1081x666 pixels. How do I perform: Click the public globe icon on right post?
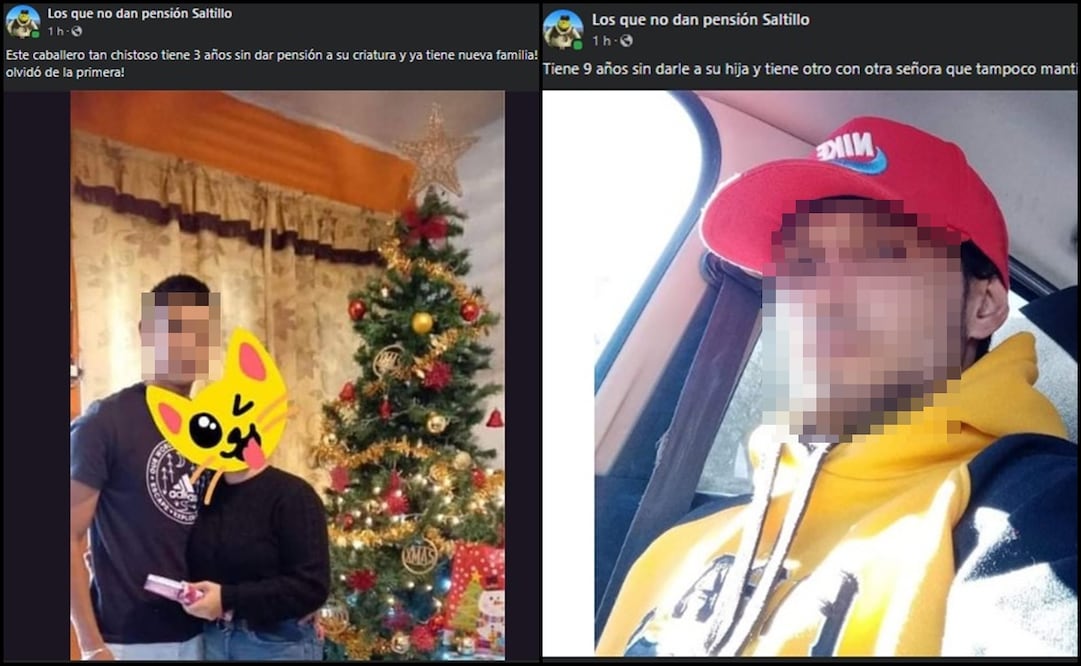[x=626, y=41]
